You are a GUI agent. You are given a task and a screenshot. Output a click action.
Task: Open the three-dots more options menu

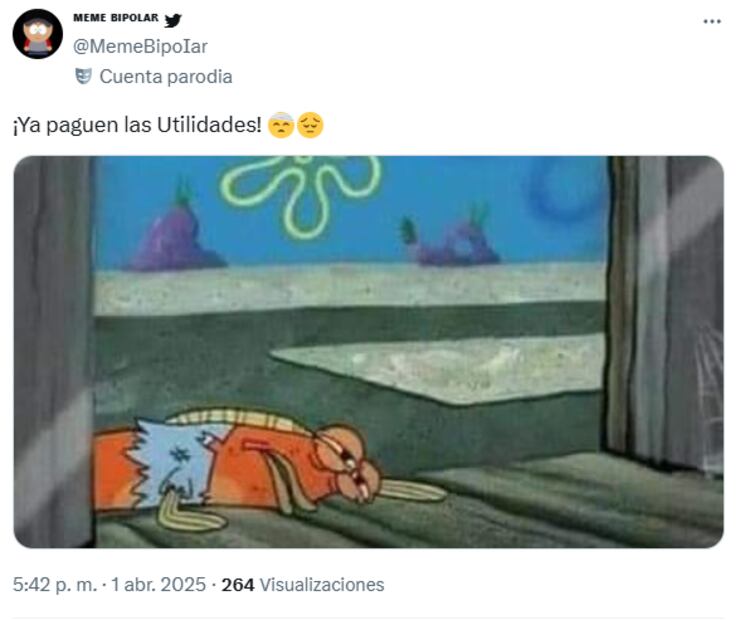[x=712, y=21]
